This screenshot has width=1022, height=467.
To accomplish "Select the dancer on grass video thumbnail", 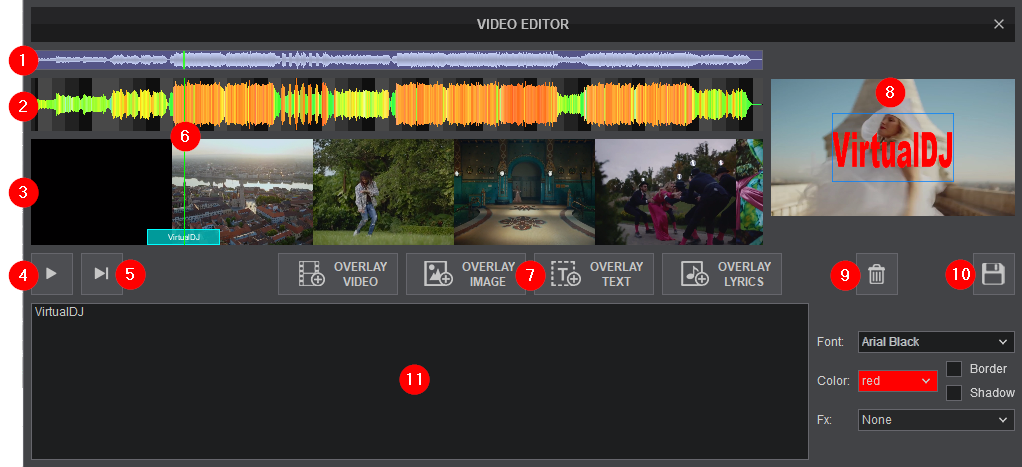I will coord(383,192).
